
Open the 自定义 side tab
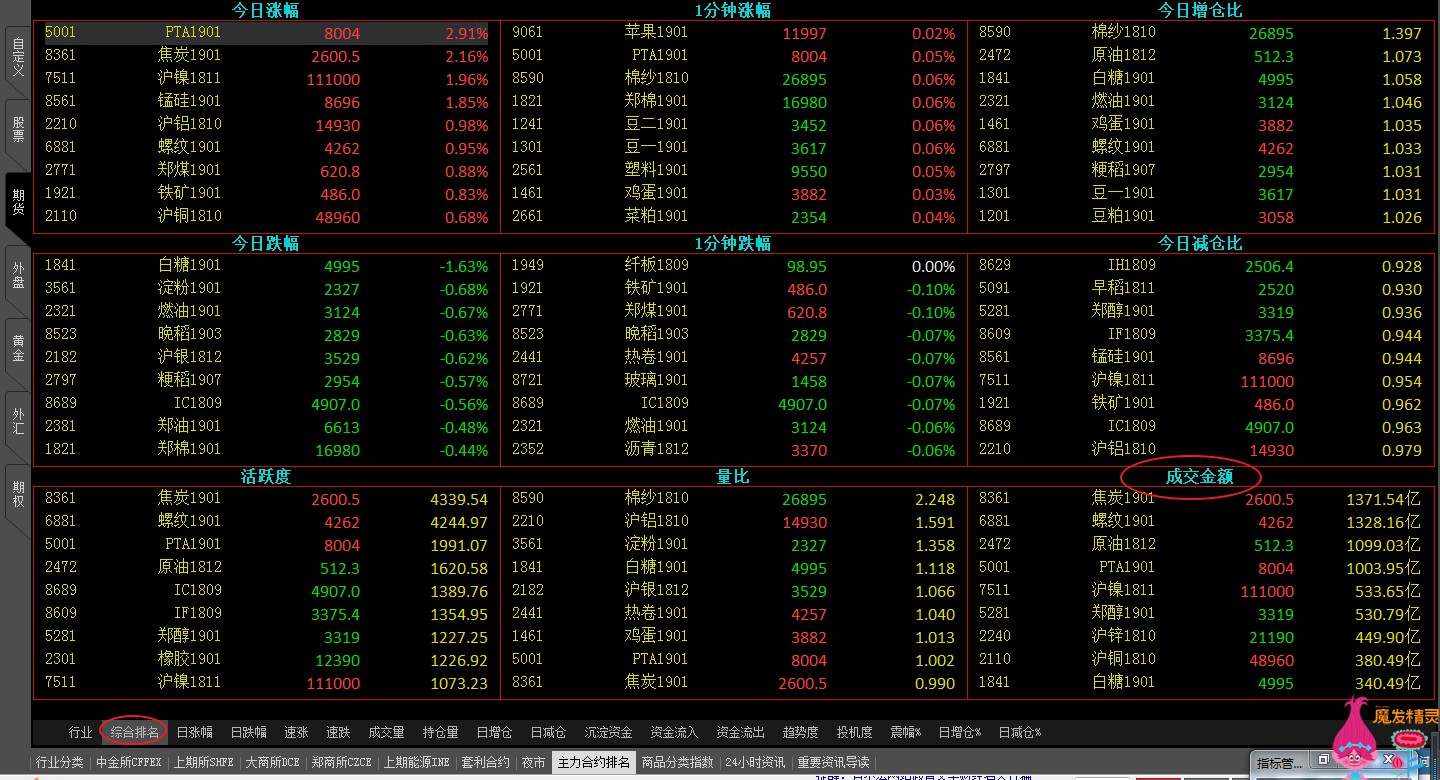click(17, 59)
